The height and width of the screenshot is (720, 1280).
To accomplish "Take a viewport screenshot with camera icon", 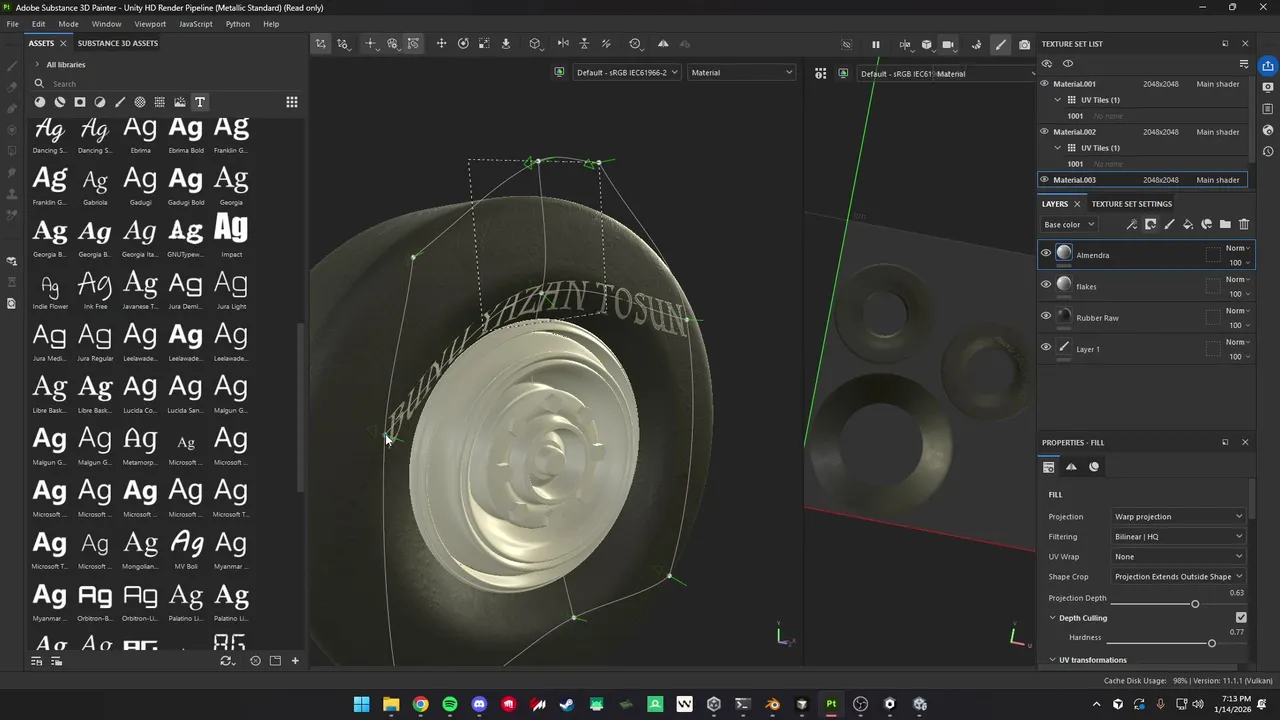I will (x=1025, y=44).
